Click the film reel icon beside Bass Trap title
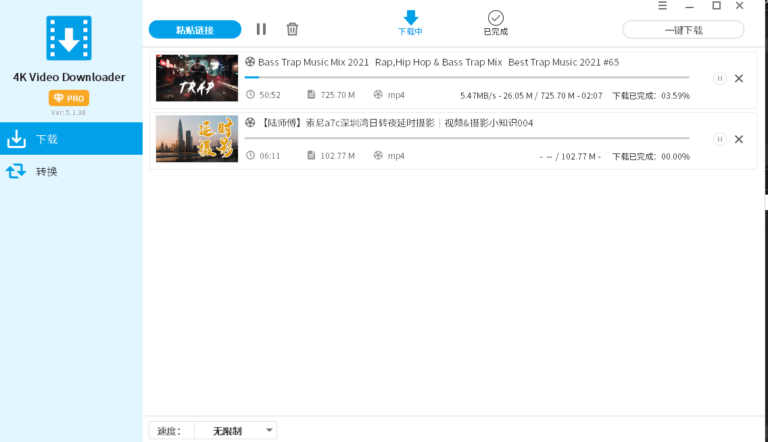Screen dimensions: 768x442 point(250,62)
